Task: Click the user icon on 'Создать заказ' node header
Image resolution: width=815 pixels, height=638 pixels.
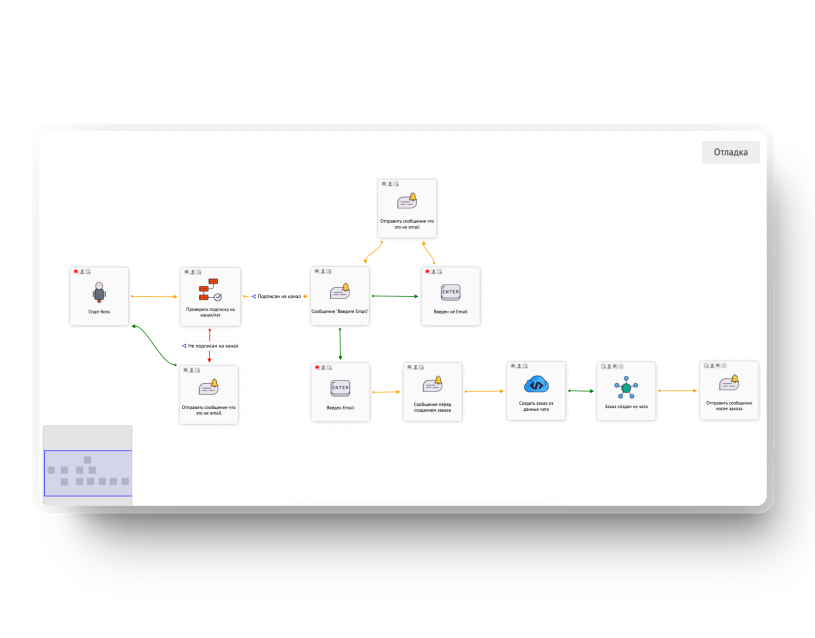Action: 518,366
